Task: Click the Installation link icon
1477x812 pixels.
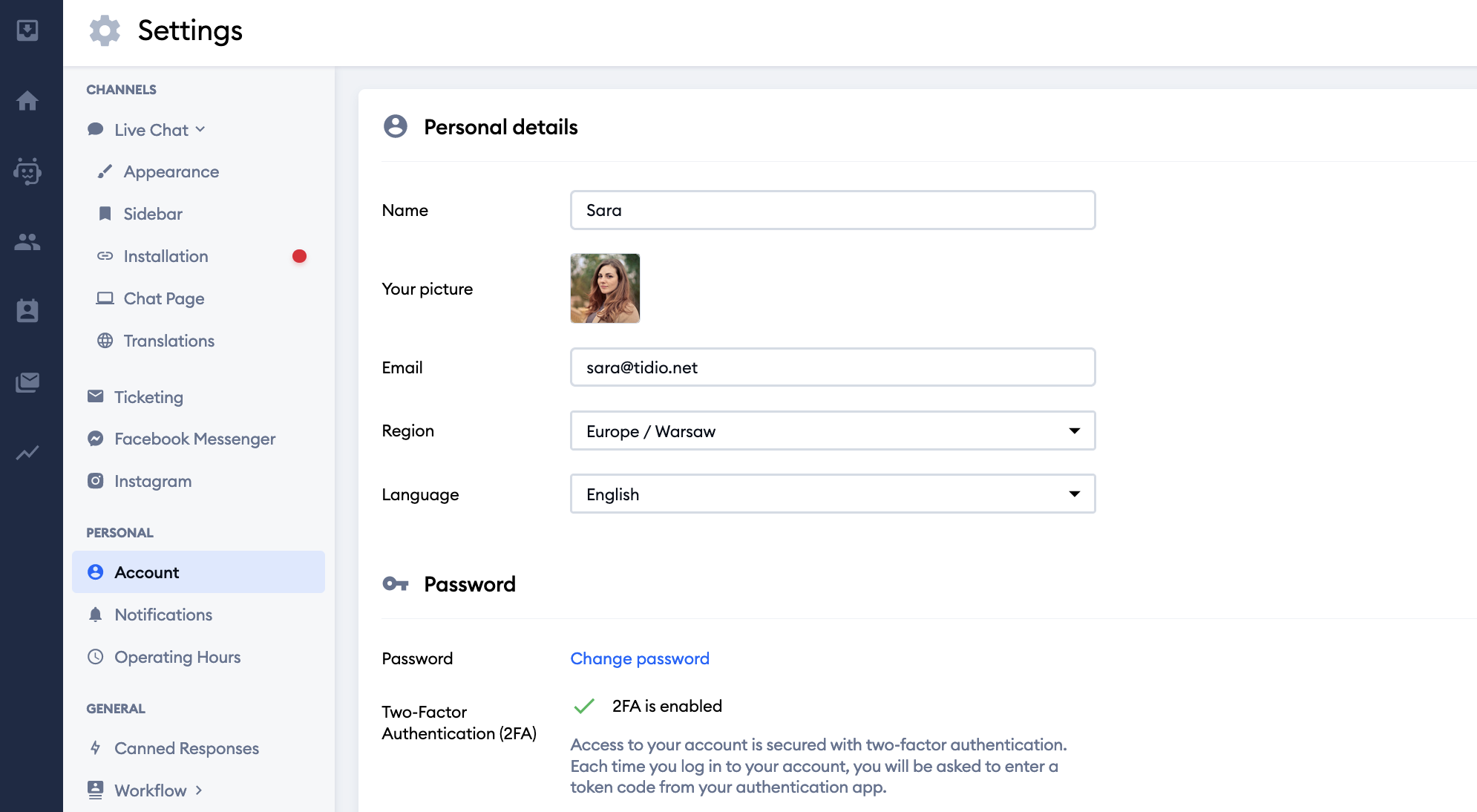Action: tap(105, 256)
